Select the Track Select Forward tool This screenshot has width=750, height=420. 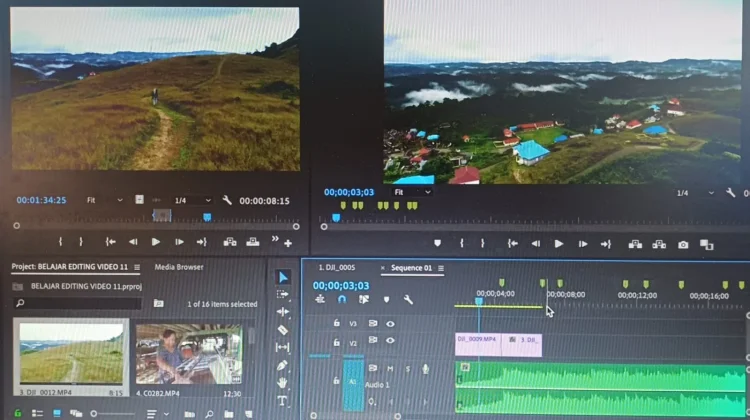(283, 294)
